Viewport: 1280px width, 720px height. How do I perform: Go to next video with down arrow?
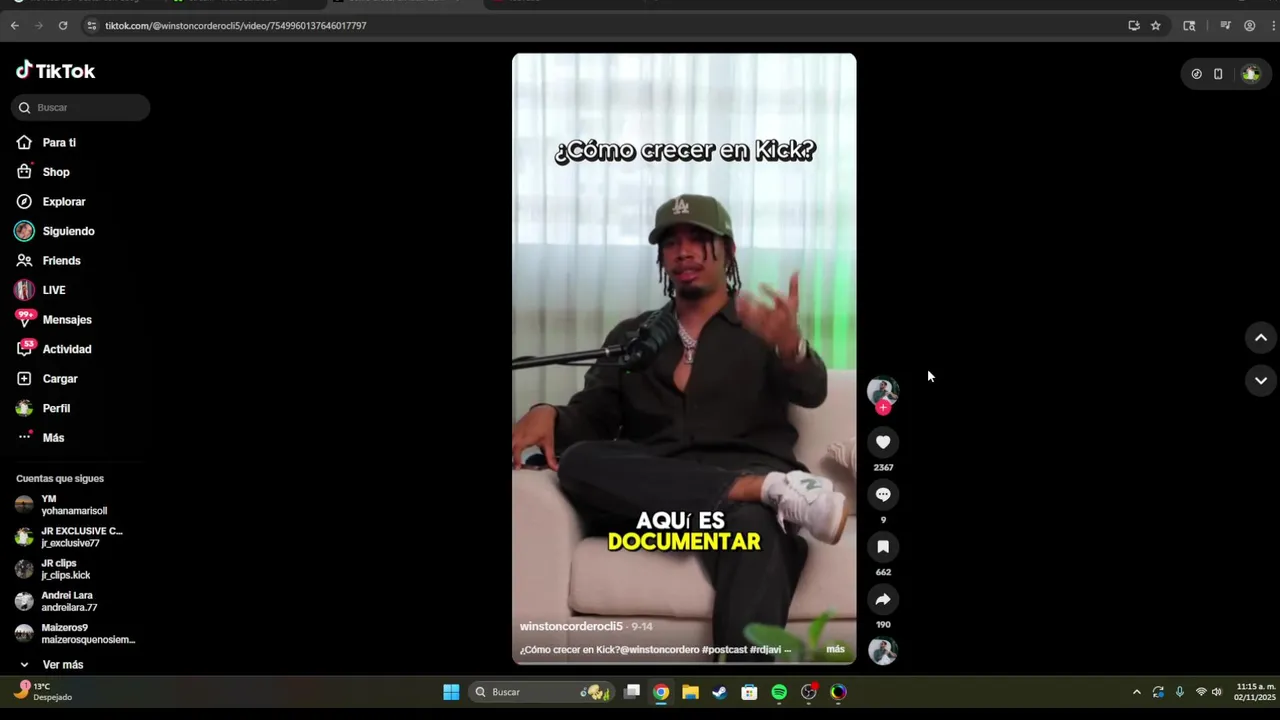[1261, 380]
